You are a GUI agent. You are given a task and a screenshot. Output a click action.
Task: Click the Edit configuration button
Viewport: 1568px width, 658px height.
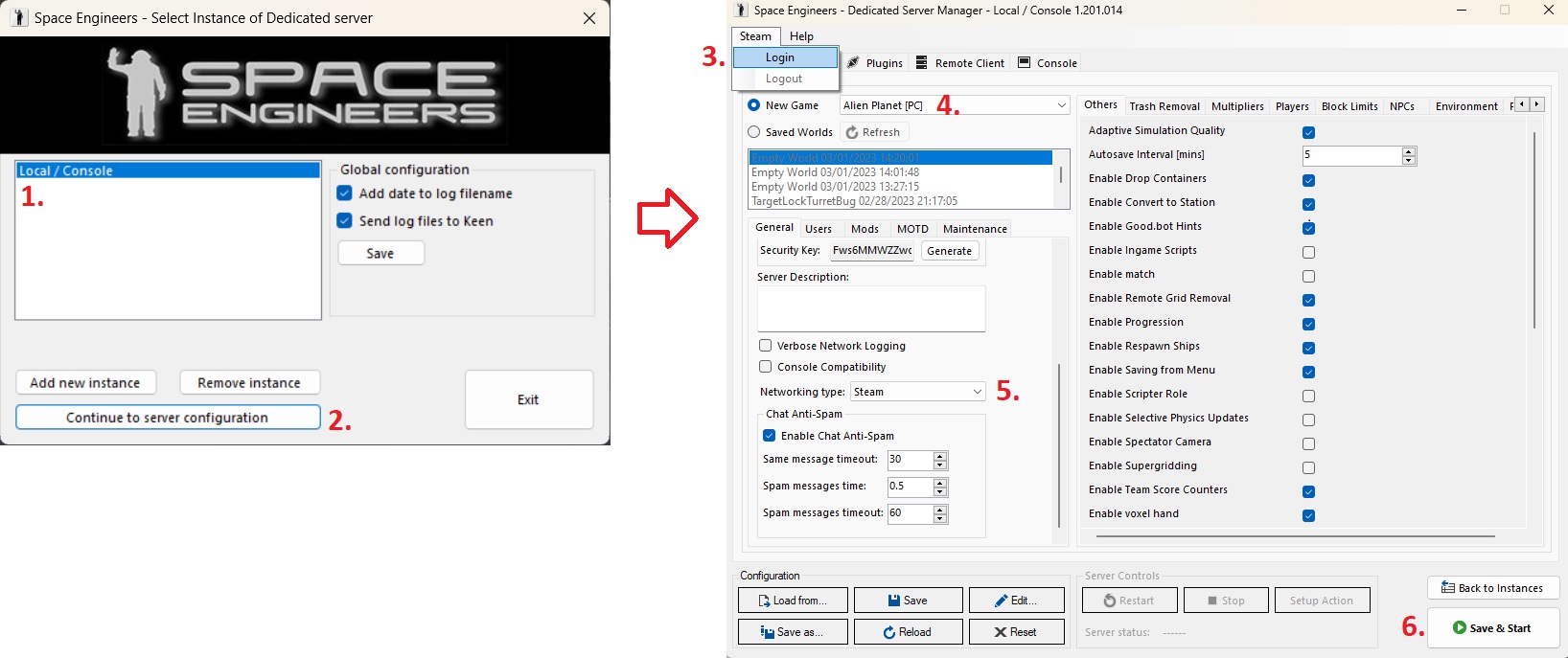pyautogui.click(x=1016, y=601)
